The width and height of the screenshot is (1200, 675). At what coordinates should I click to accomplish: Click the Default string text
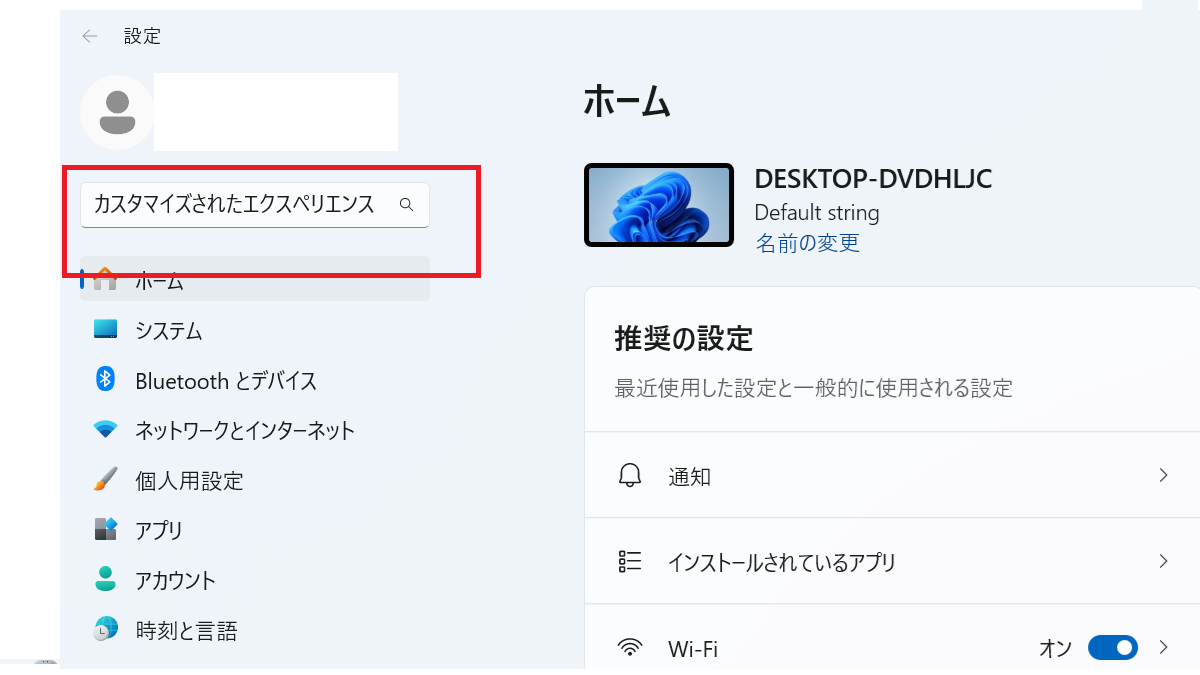coord(817,212)
